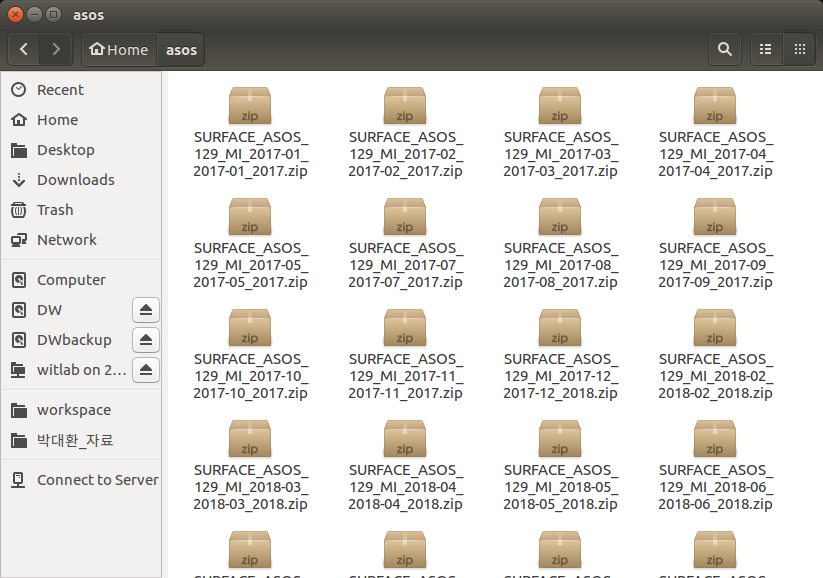Open Desktop in the sidebar
The height and width of the screenshot is (578, 823).
pyautogui.click(x=81, y=150)
